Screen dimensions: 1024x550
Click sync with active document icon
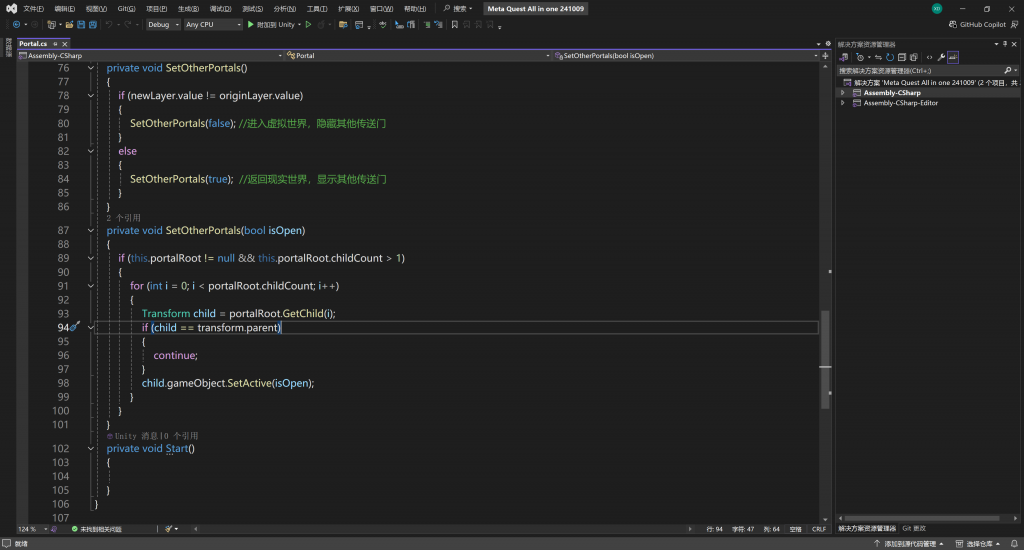tap(878, 57)
